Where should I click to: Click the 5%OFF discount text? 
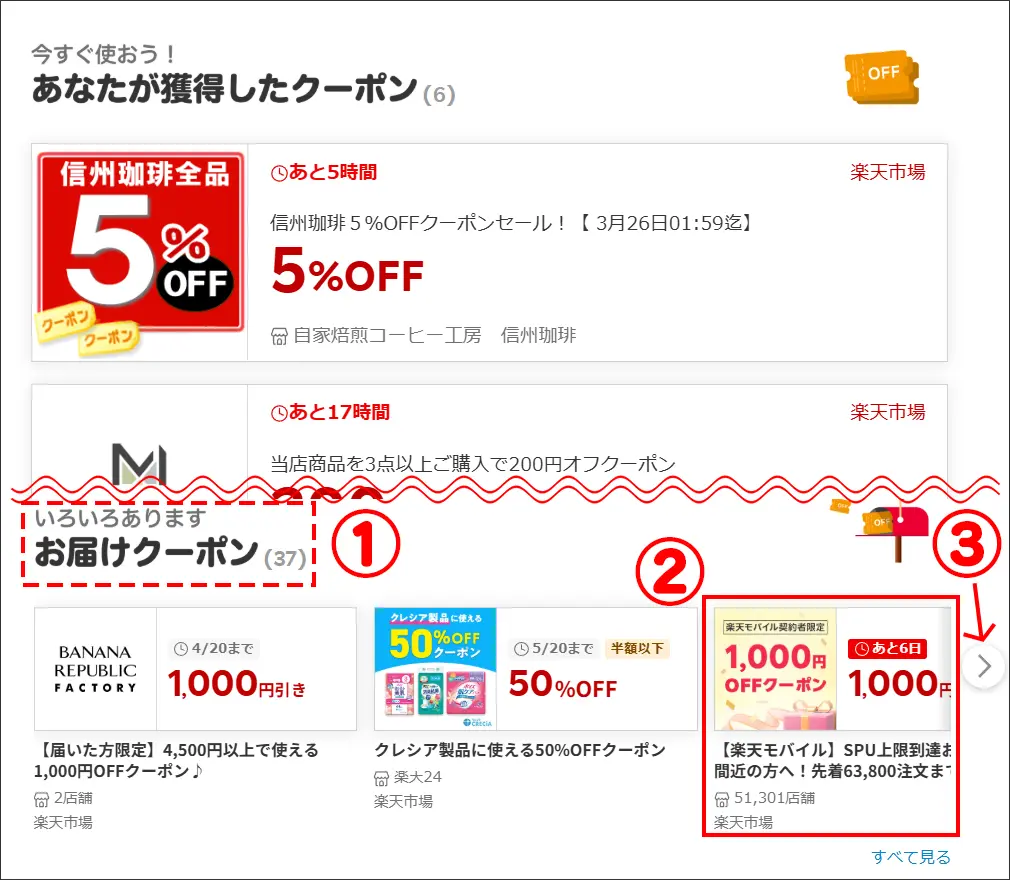347,273
